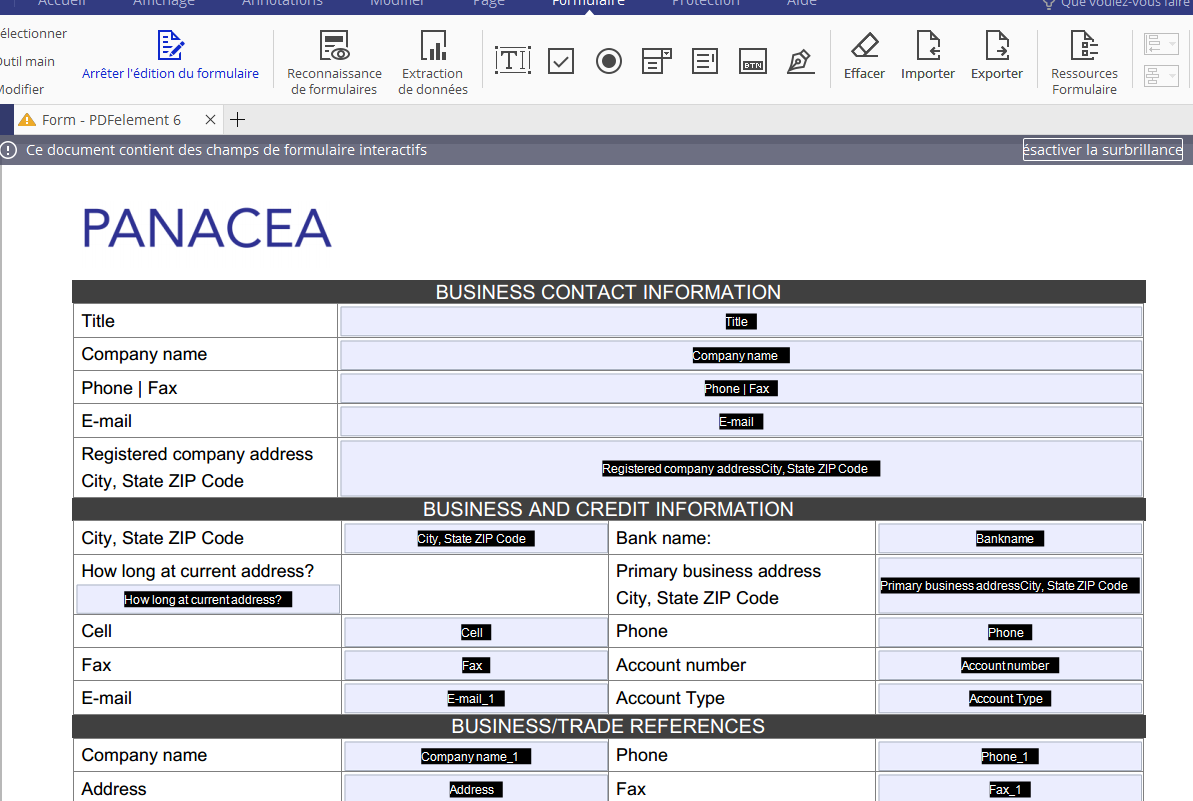Select the E-mail form field
Image resolution: width=1193 pixels, height=801 pixels.
pyautogui.click(x=741, y=421)
